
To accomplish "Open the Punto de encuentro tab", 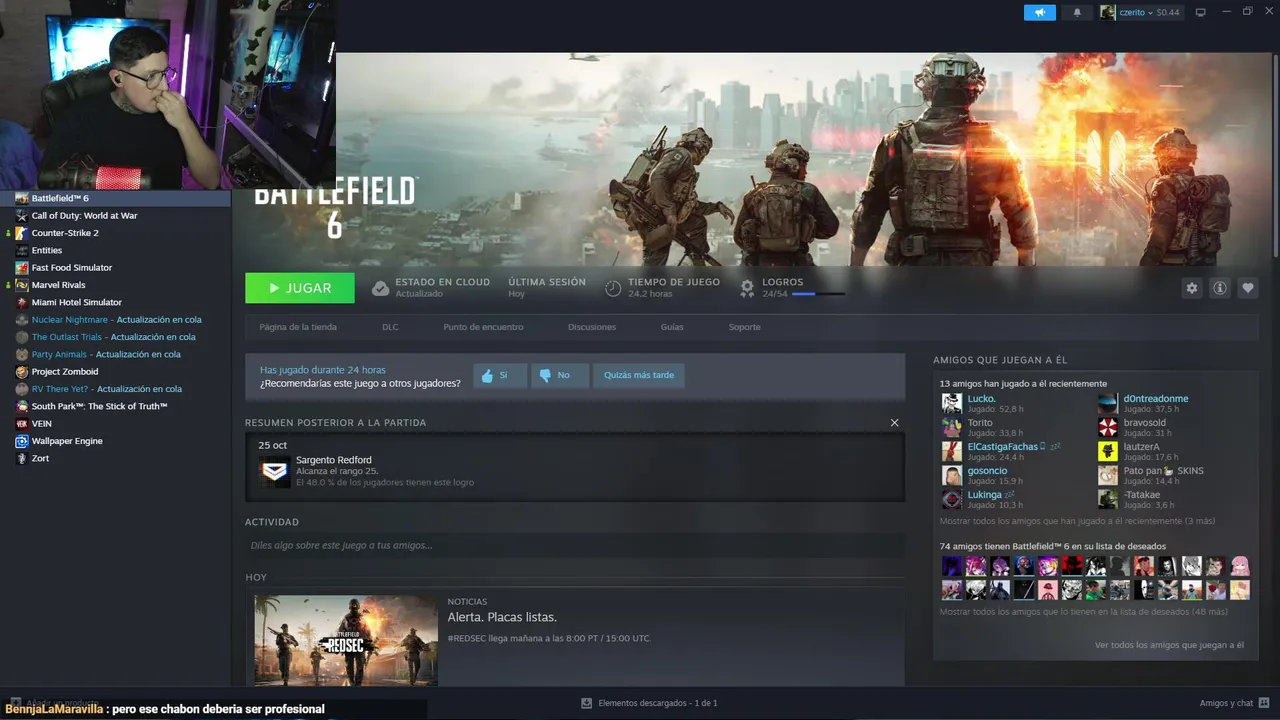I will (x=483, y=327).
